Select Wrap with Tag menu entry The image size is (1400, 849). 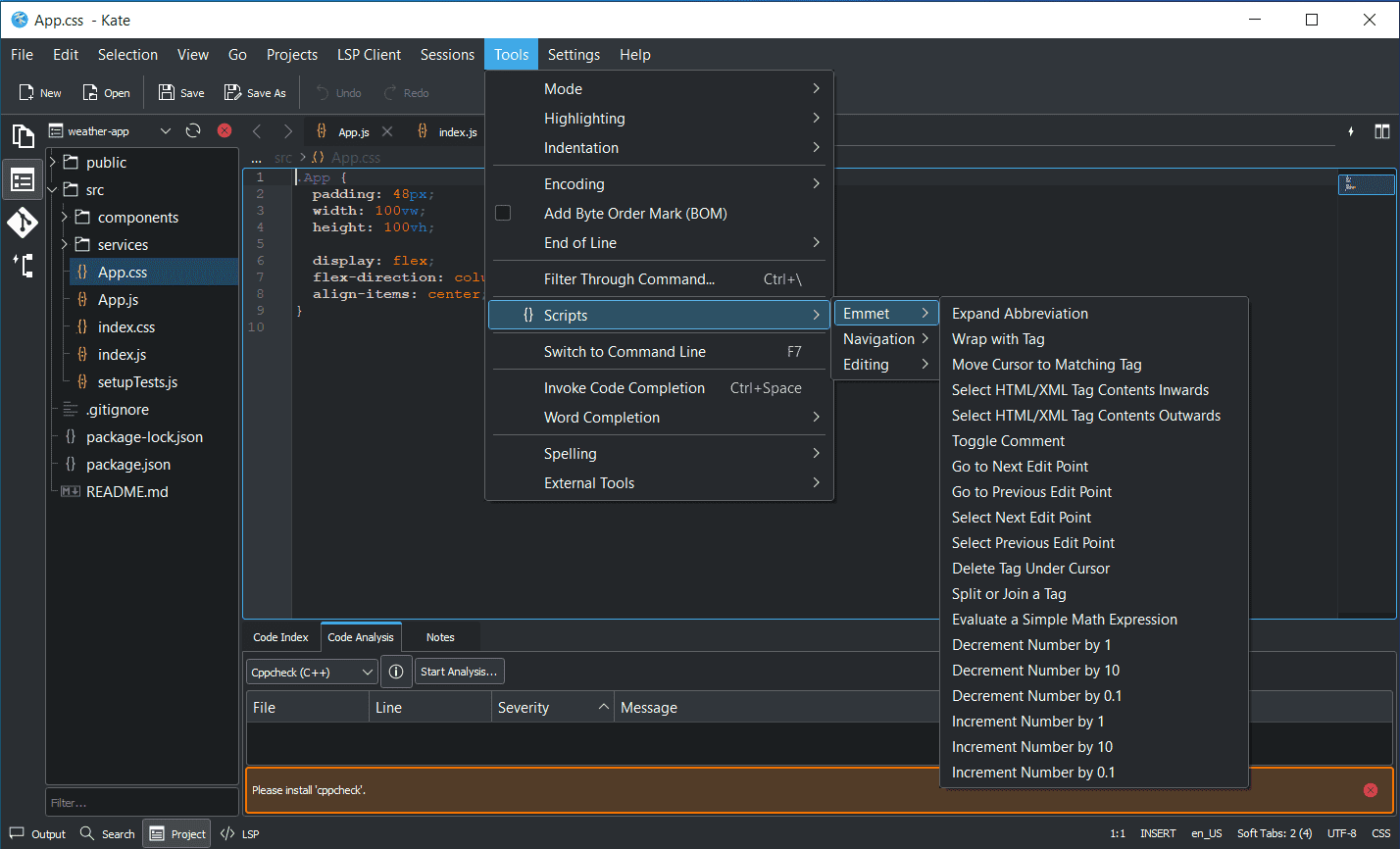(998, 339)
